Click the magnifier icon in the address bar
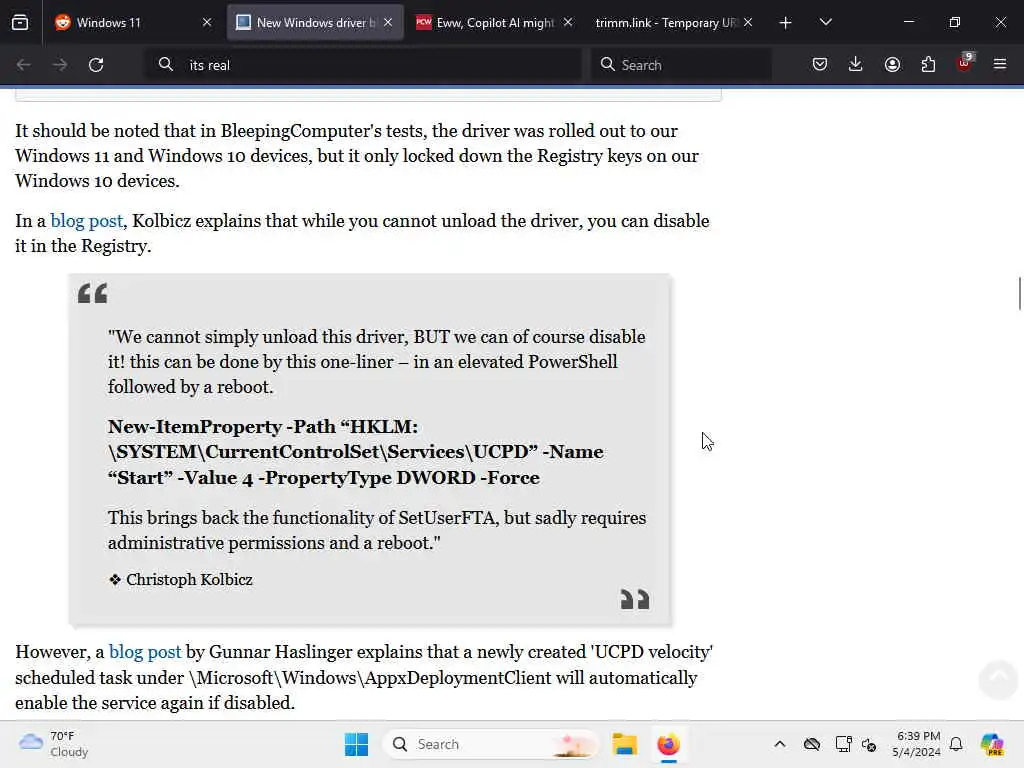Screen dimensions: 1024x768 (x=166, y=65)
